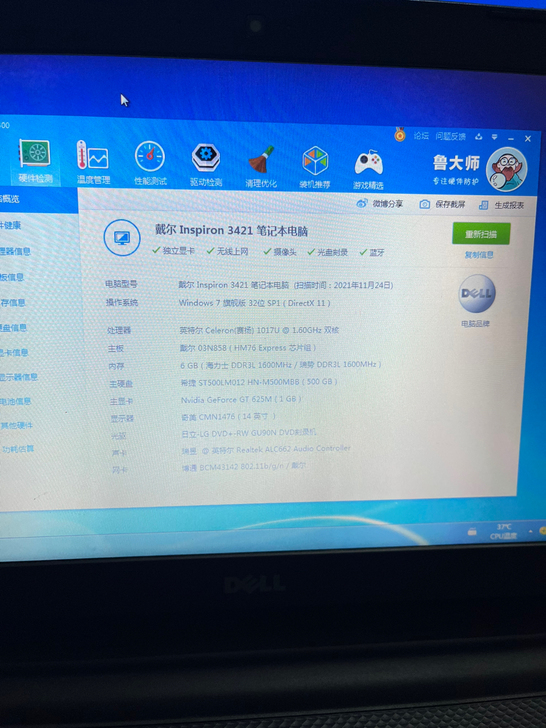
Task: Click the CPU温度 37℃ tray indicator
Action: point(504,532)
